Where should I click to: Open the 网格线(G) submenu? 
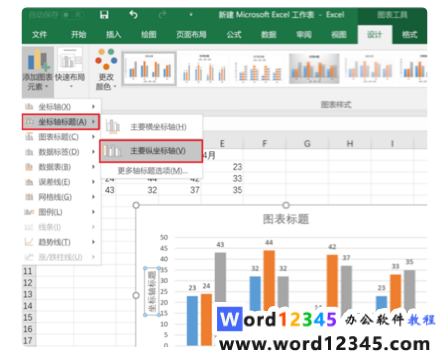pos(61,197)
